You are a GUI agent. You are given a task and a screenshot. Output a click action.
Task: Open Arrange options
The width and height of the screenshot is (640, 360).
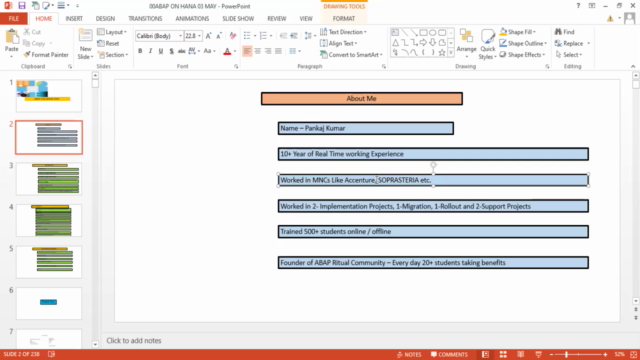(x=467, y=43)
